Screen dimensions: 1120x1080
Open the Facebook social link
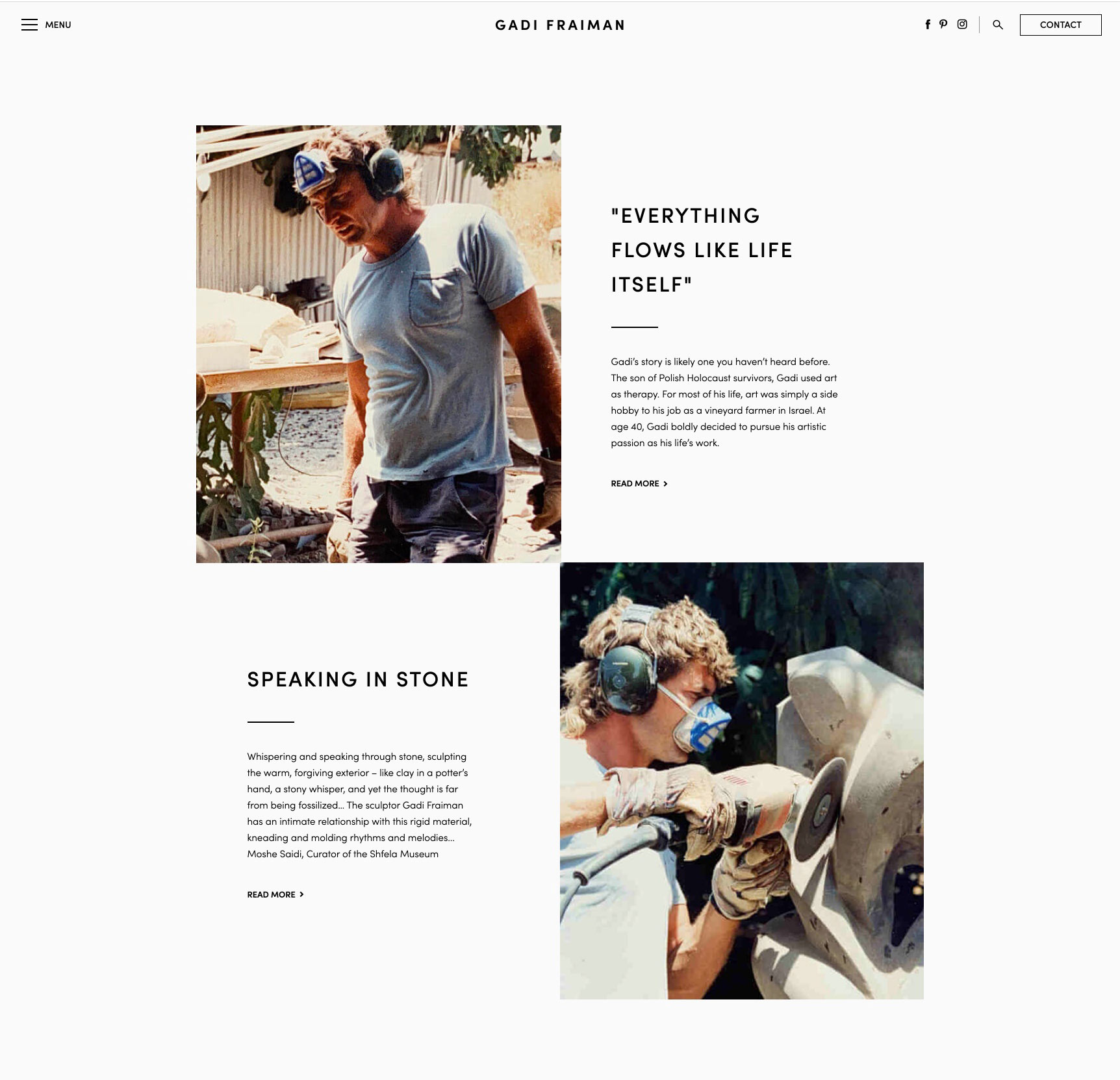pyautogui.click(x=928, y=25)
